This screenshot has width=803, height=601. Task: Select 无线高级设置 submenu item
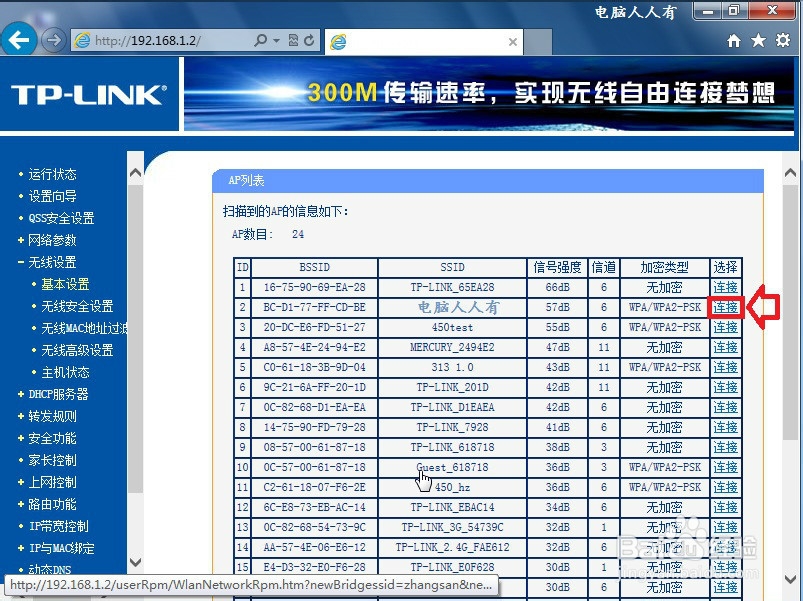click(x=77, y=350)
